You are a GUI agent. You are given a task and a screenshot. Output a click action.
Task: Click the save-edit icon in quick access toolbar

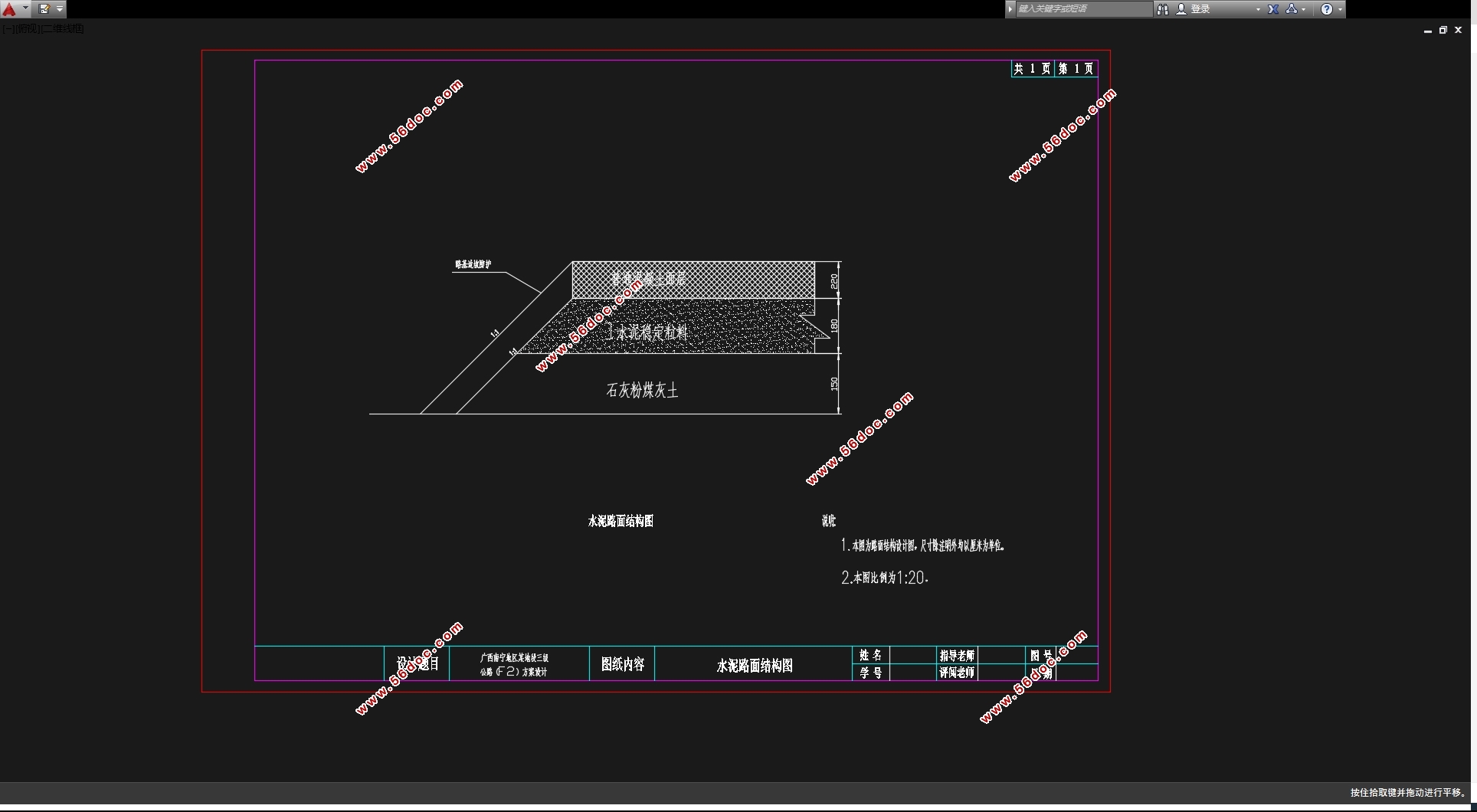(44, 9)
